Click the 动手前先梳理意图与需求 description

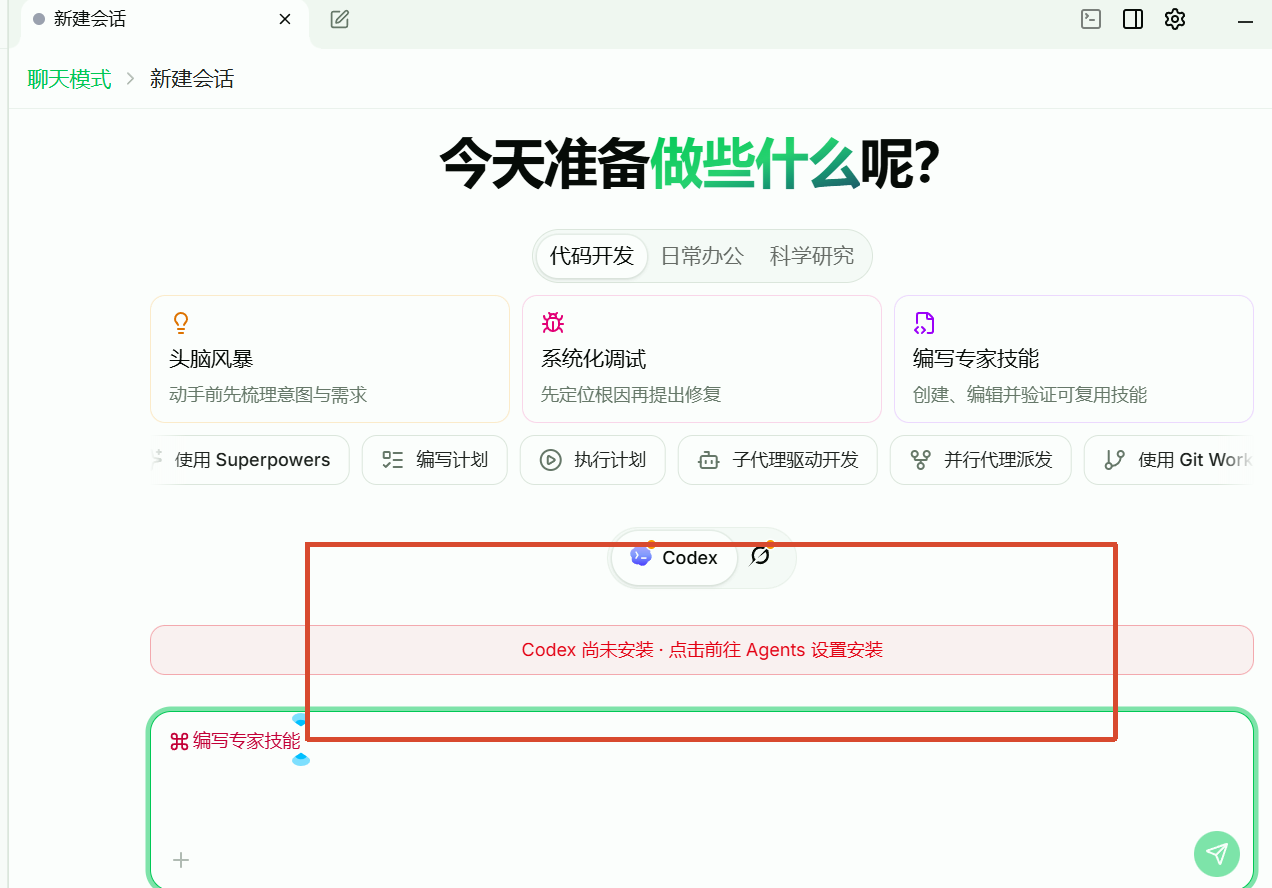pyautogui.click(x=268, y=395)
